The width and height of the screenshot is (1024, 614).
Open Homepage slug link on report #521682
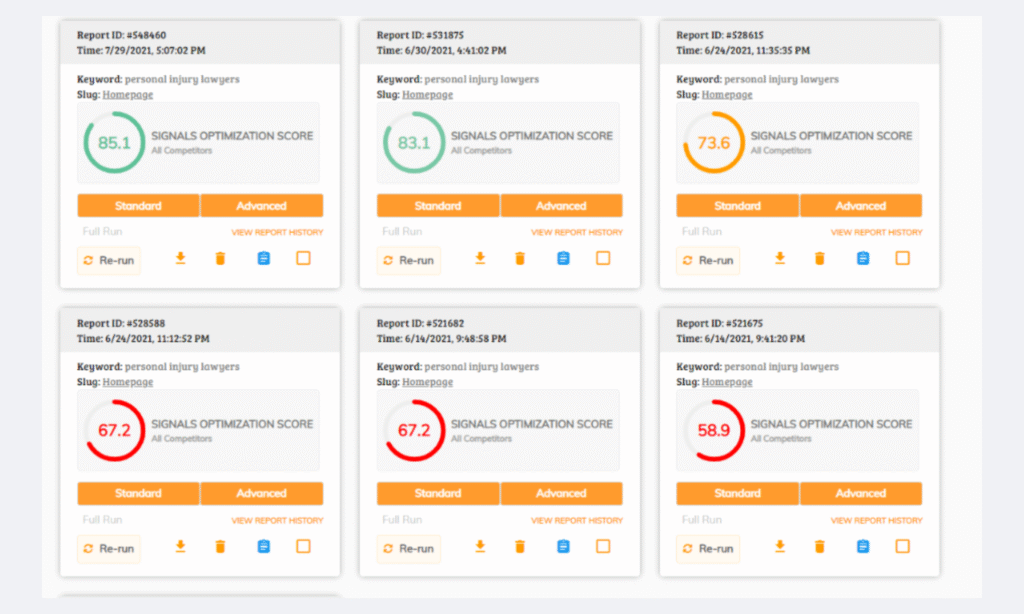coord(427,382)
